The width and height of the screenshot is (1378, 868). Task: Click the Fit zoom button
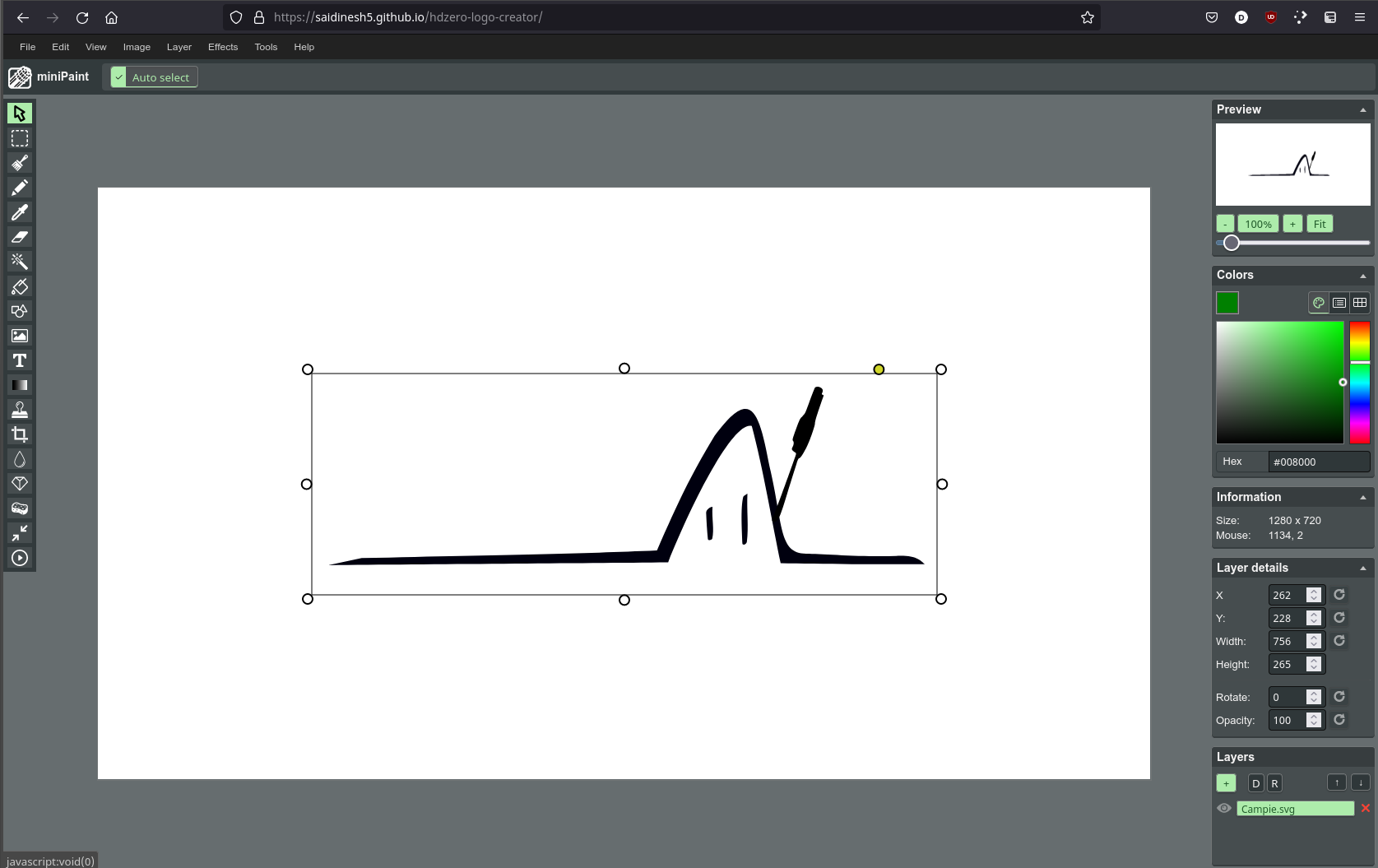[1320, 224]
